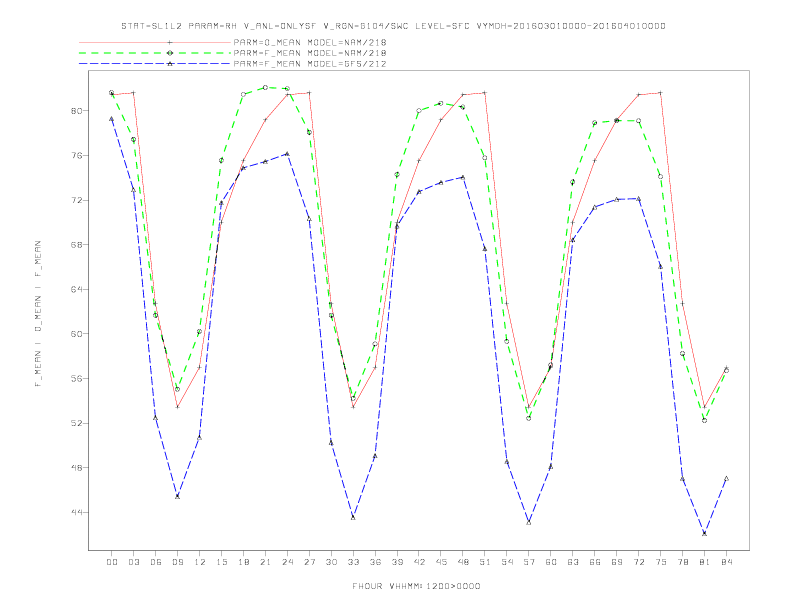Click the x-axis forecast hour label 21
792x612 pixels.
pyautogui.click(x=265, y=562)
